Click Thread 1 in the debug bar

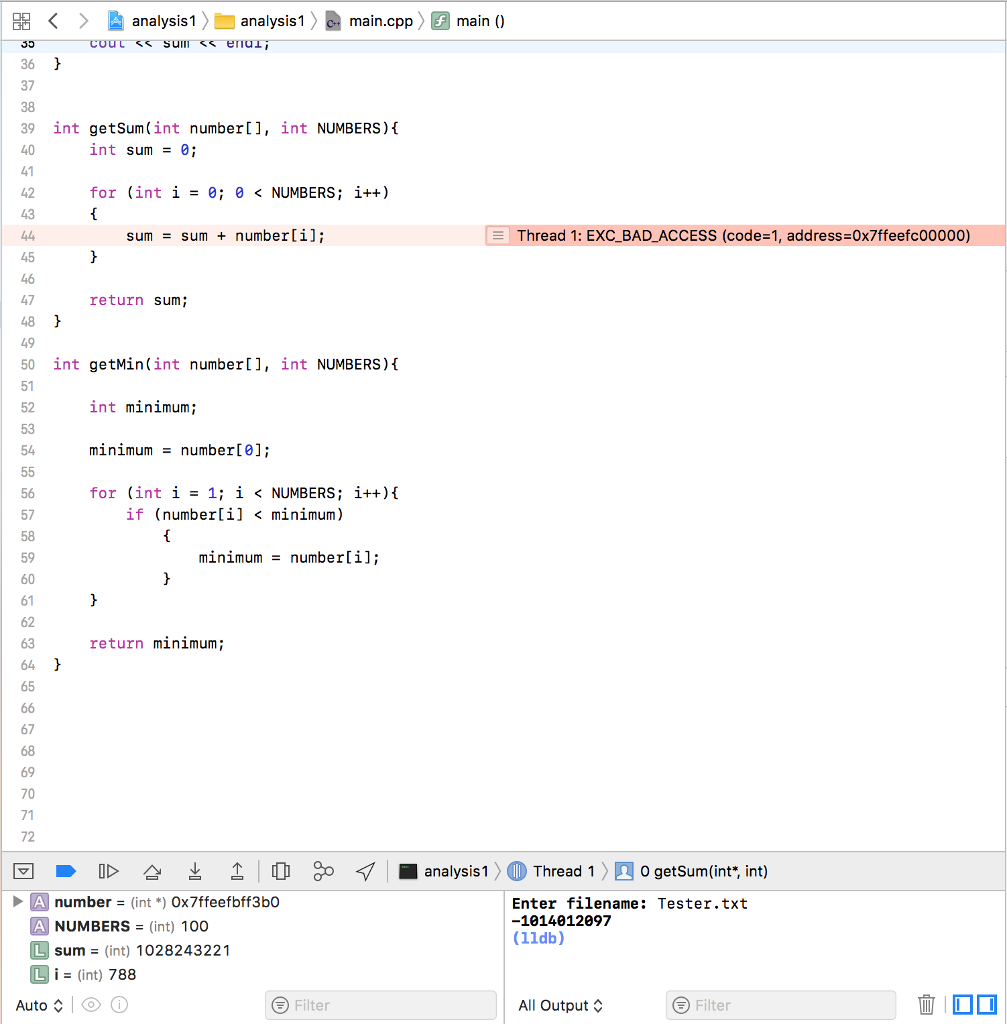pos(563,871)
